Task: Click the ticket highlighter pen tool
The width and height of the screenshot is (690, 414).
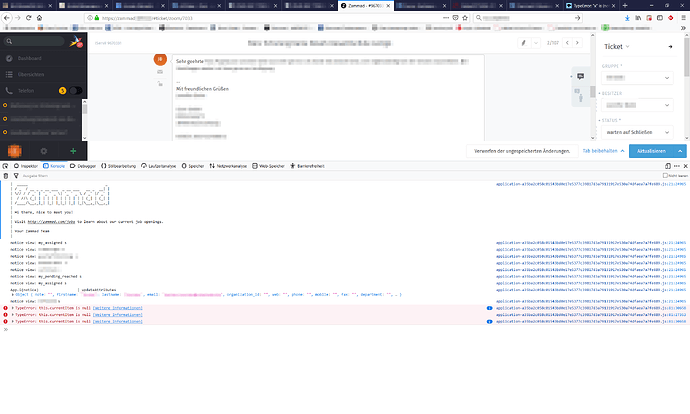Action: point(524,43)
